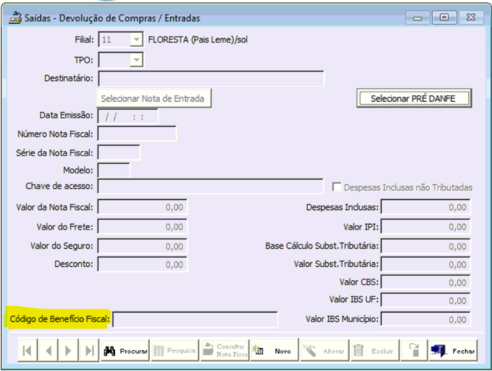Go to the previous record

tap(48, 350)
